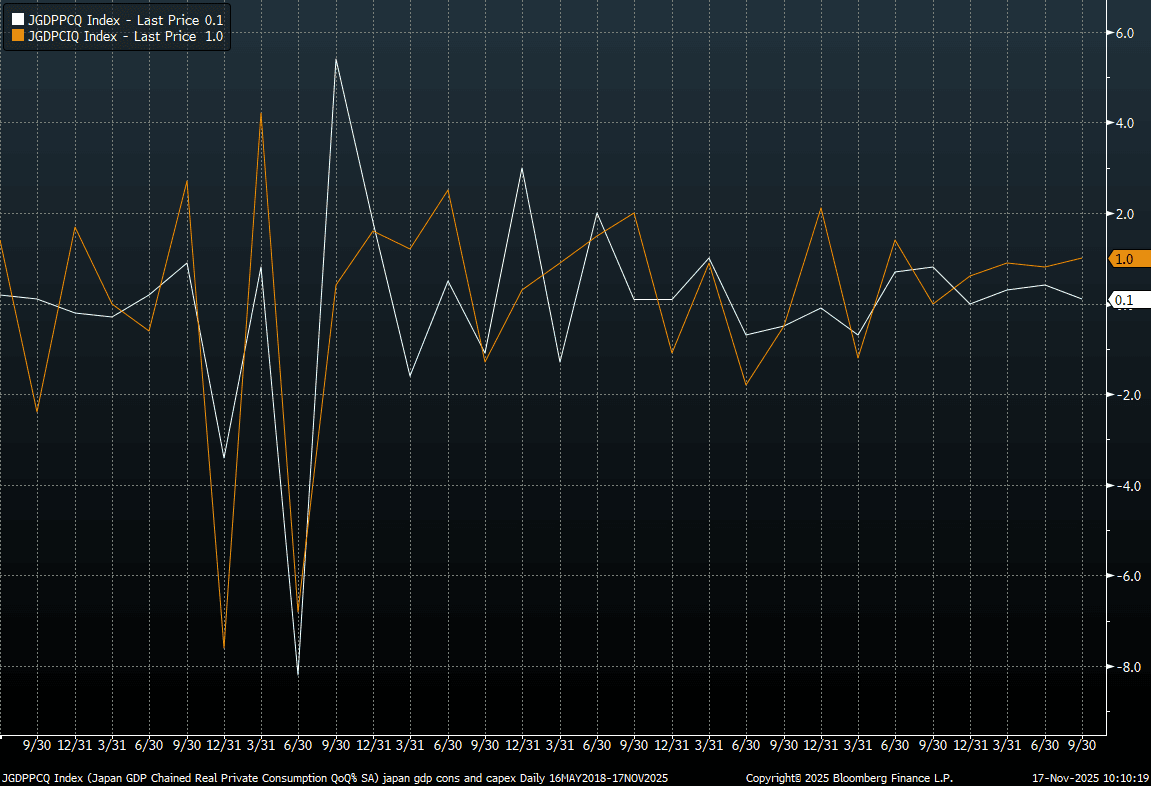Click the white line's lowest trough point
The width and height of the screenshot is (1151, 786).
[298, 674]
